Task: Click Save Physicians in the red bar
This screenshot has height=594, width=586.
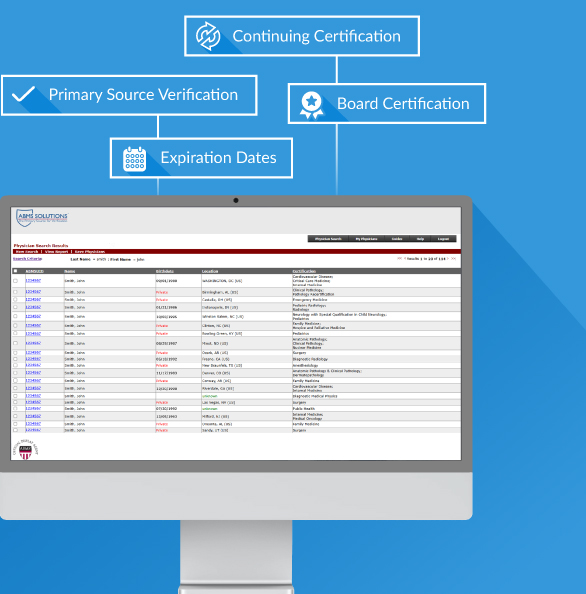Action: (x=90, y=252)
